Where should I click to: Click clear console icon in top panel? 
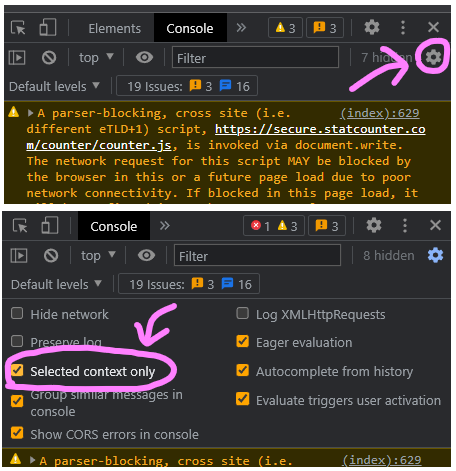click(x=49, y=58)
